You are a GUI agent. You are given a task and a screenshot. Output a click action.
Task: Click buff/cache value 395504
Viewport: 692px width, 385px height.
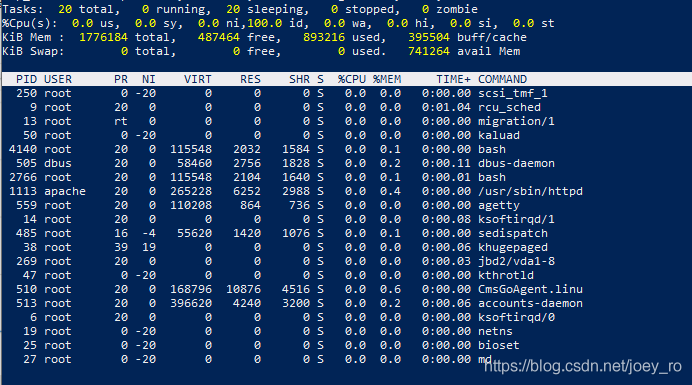429,38
